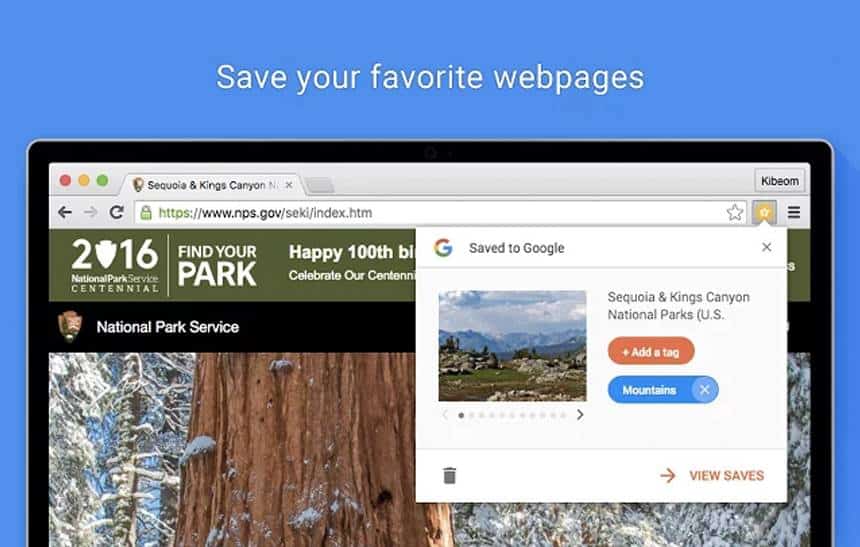This screenshot has width=860, height=547.
Task: Click the bookmark star in address bar
Action: pyautogui.click(x=734, y=212)
